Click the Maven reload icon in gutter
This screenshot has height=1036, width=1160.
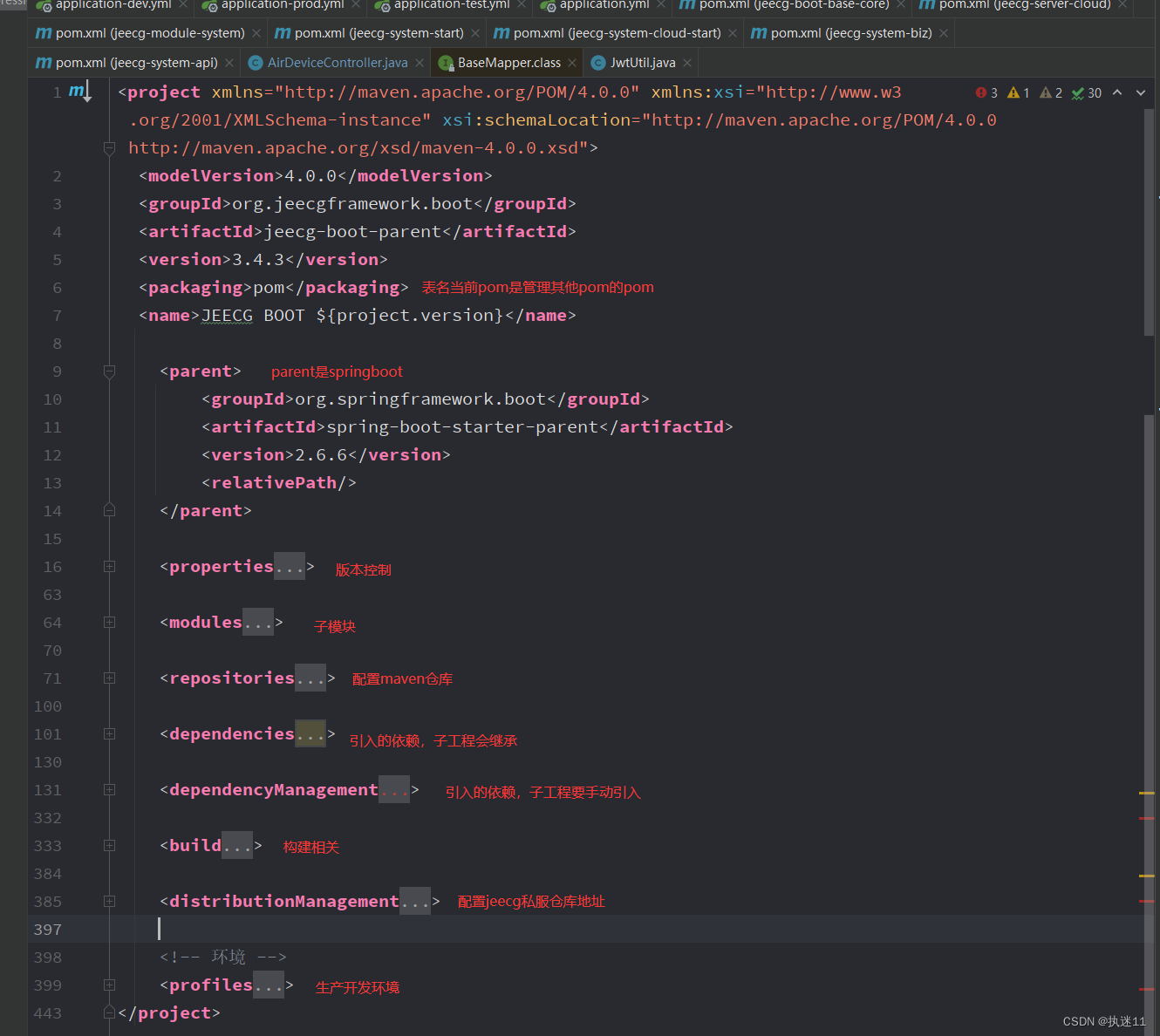click(x=80, y=92)
